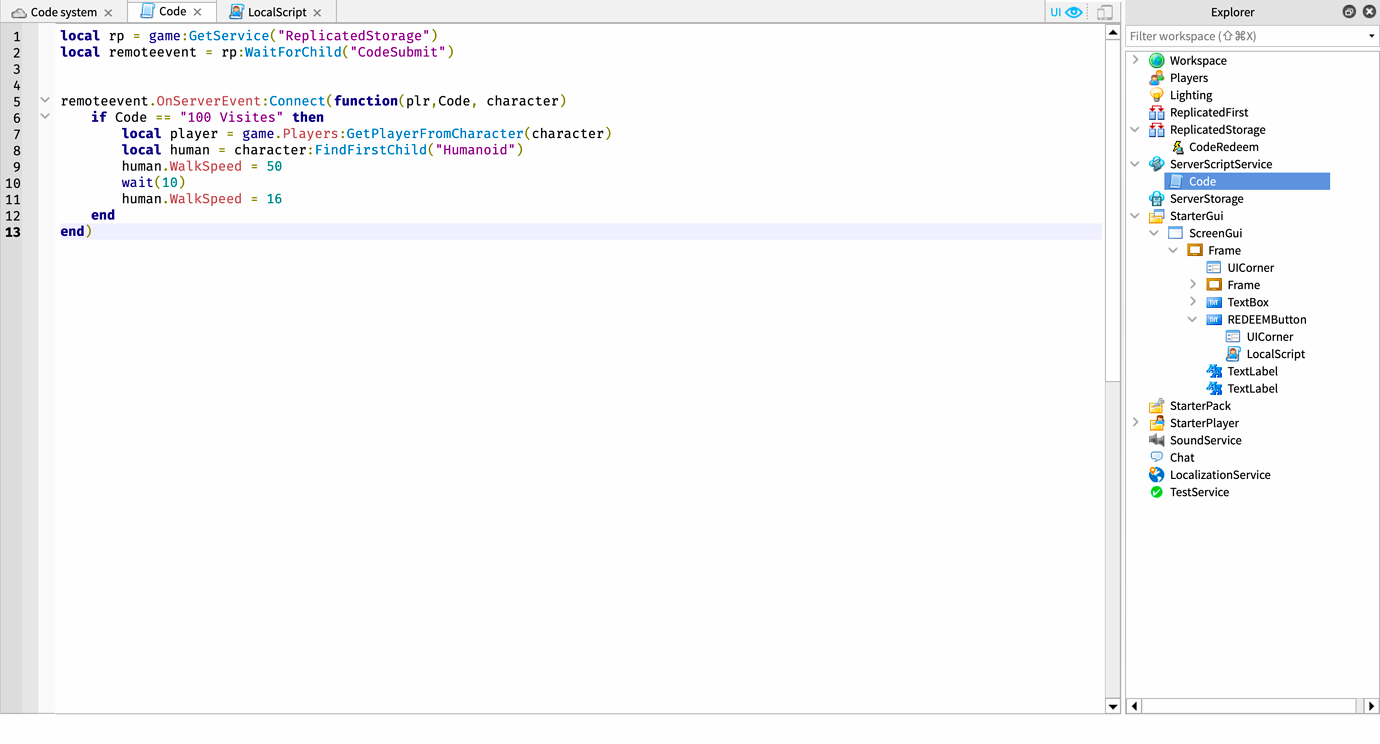Select the Code script row in Explorer
1380x744 pixels.
click(x=1247, y=181)
